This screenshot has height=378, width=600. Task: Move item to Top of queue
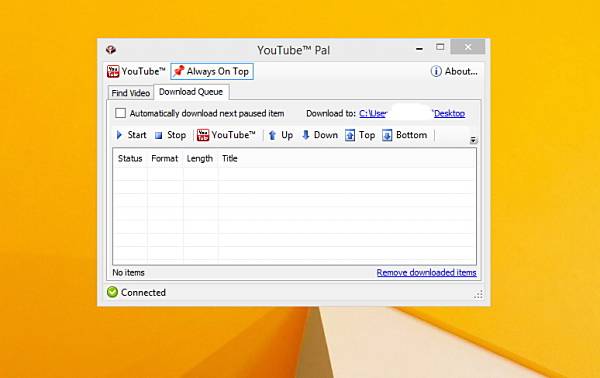(360, 135)
